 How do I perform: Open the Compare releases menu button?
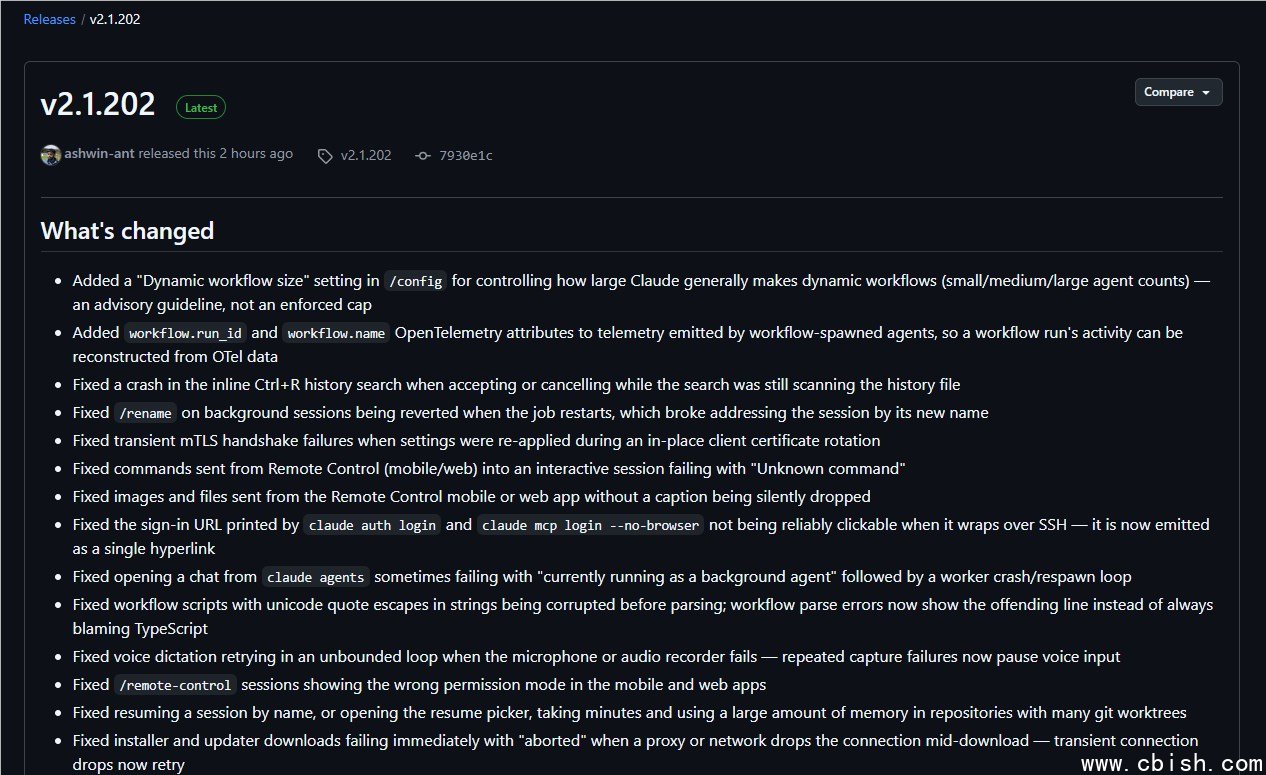pos(1178,92)
